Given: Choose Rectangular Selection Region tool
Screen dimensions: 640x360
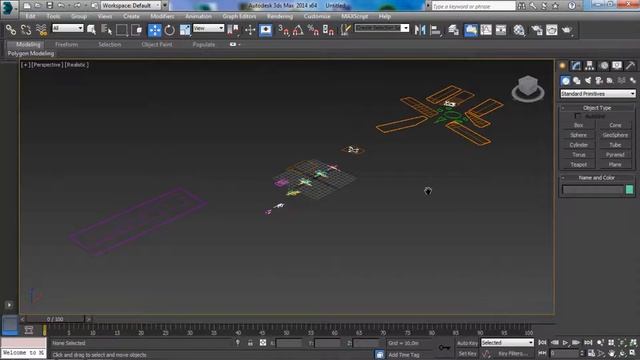Looking at the screenshot, I should click(x=121, y=30).
